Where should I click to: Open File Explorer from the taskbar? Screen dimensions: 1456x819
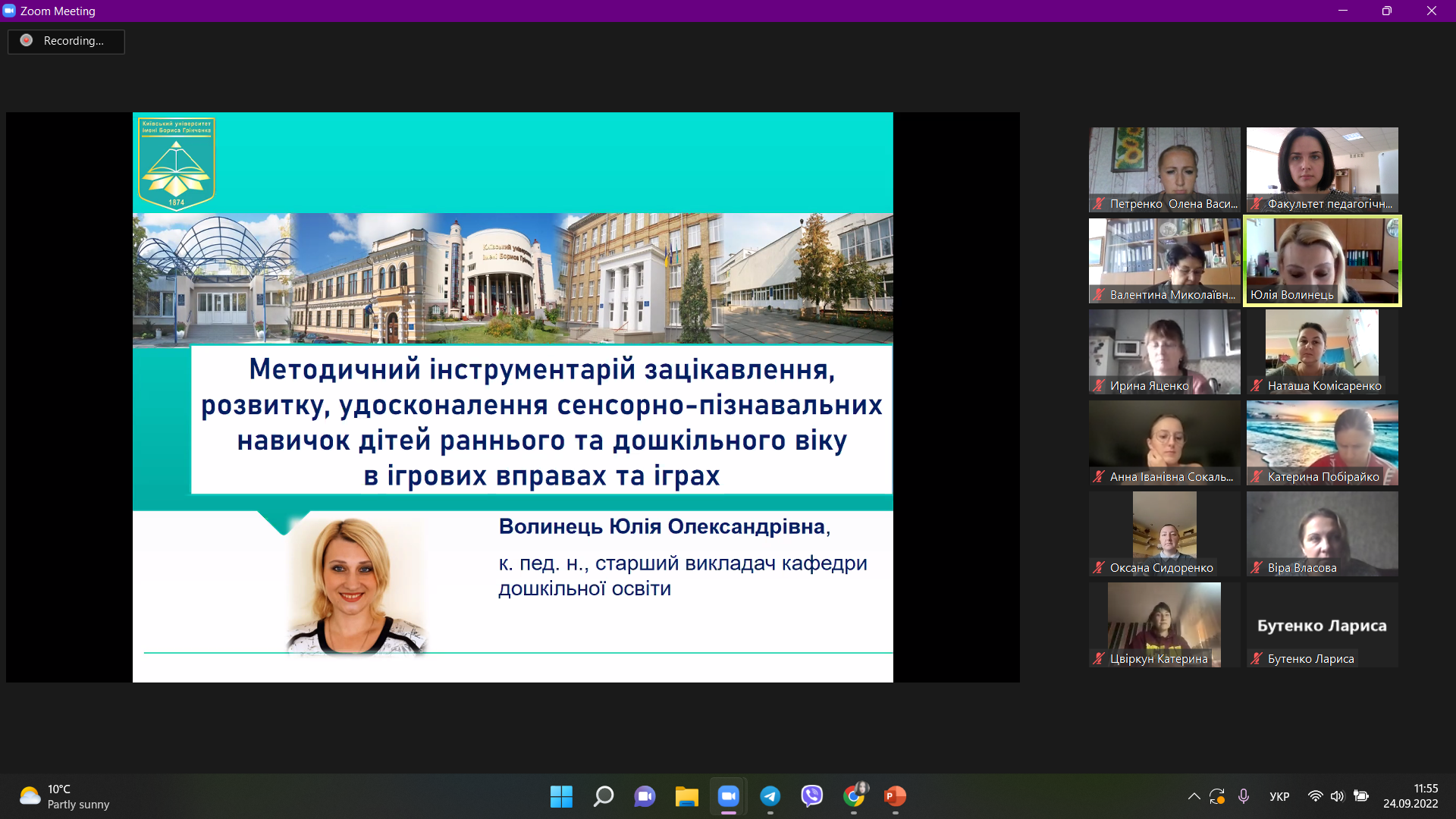pyautogui.click(x=687, y=797)
